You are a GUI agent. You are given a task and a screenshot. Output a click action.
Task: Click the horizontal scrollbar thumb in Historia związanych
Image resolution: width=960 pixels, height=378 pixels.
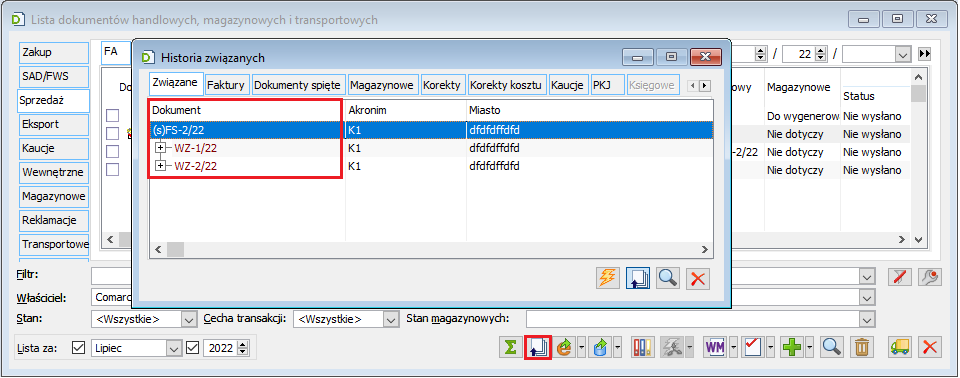pyautogui.click(x=176, y=249)
